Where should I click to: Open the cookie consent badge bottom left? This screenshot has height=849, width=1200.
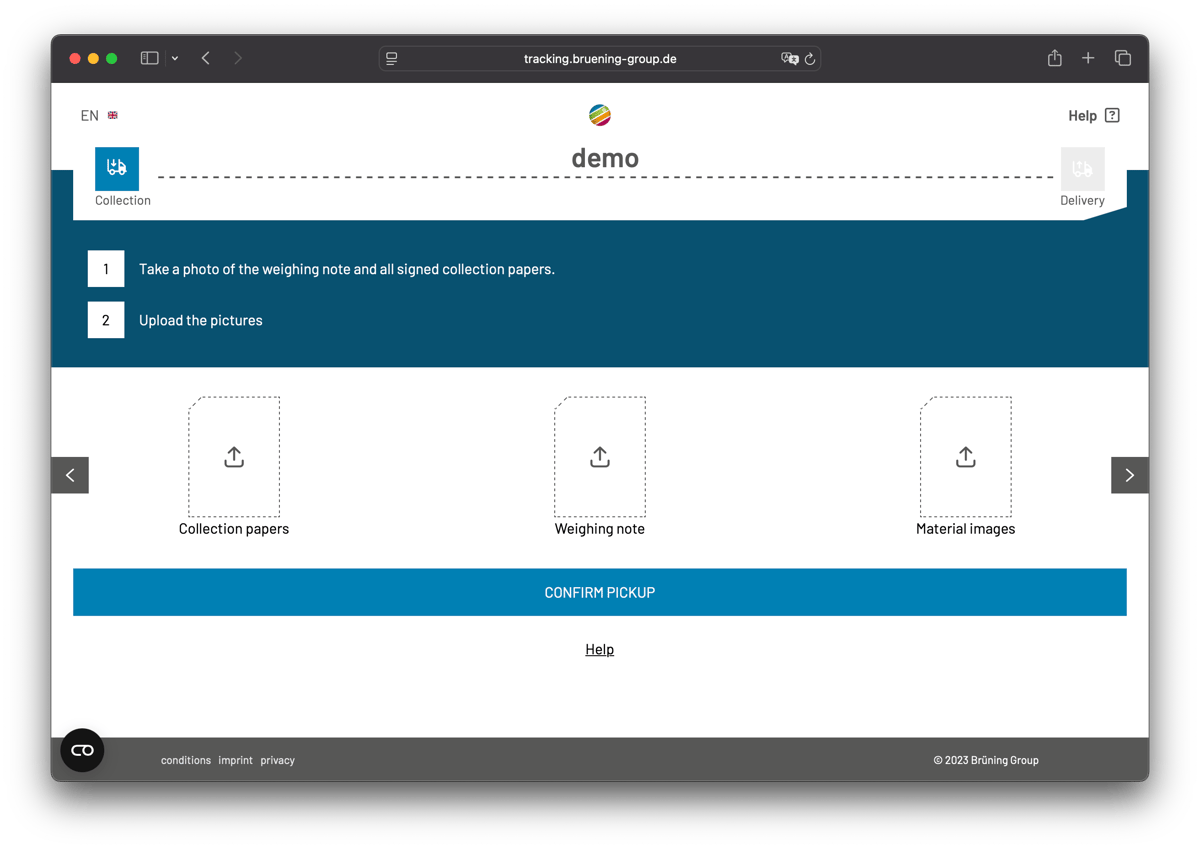[x=82, y=749]
